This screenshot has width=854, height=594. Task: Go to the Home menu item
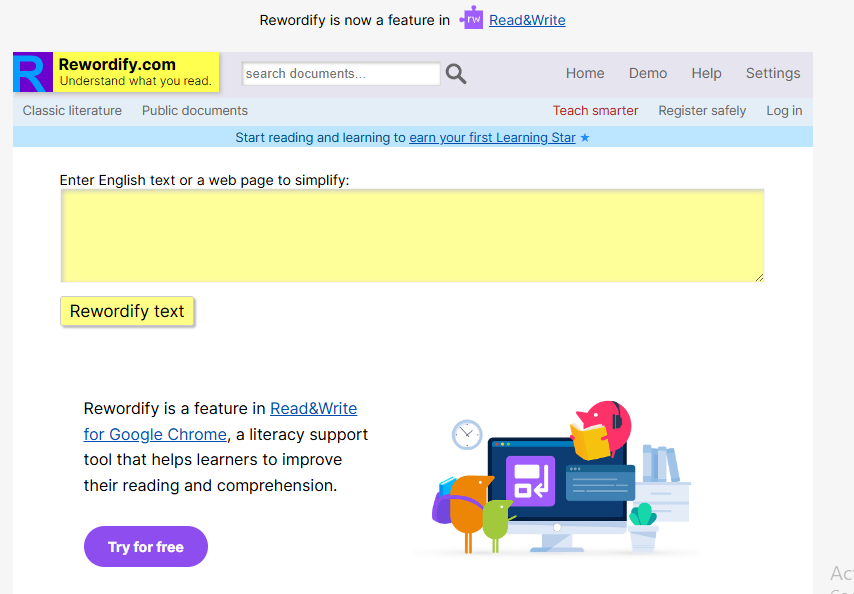point(585,73)
